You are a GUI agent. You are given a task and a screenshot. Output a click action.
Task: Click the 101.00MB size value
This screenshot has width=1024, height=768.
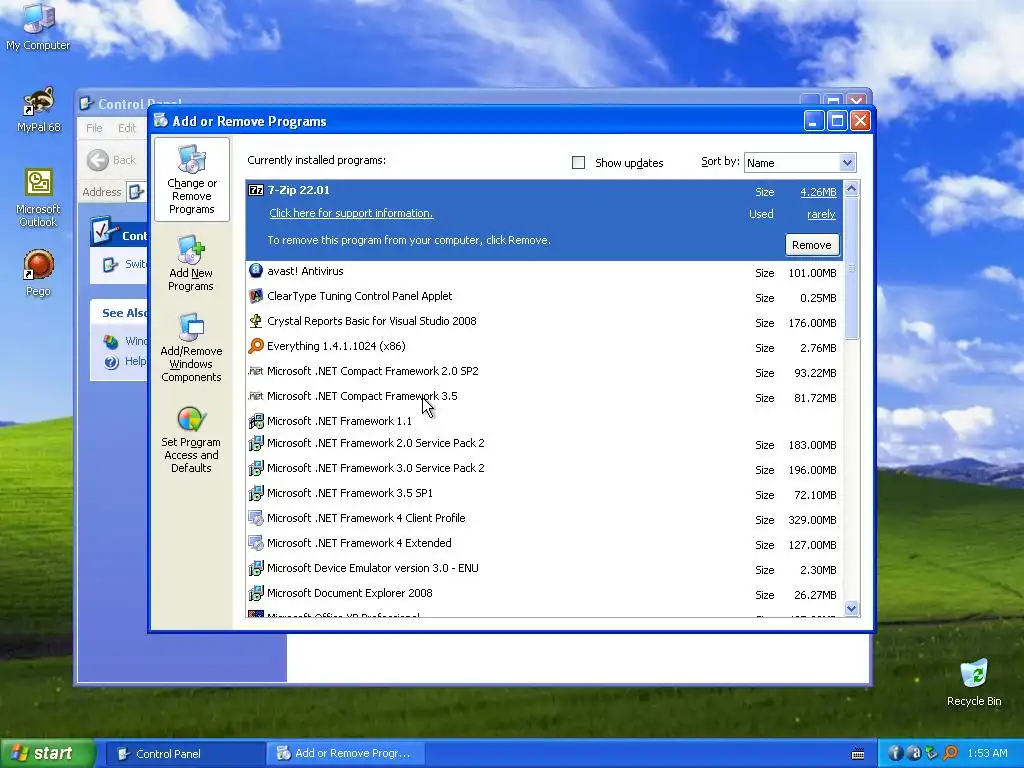click(812, 273)
